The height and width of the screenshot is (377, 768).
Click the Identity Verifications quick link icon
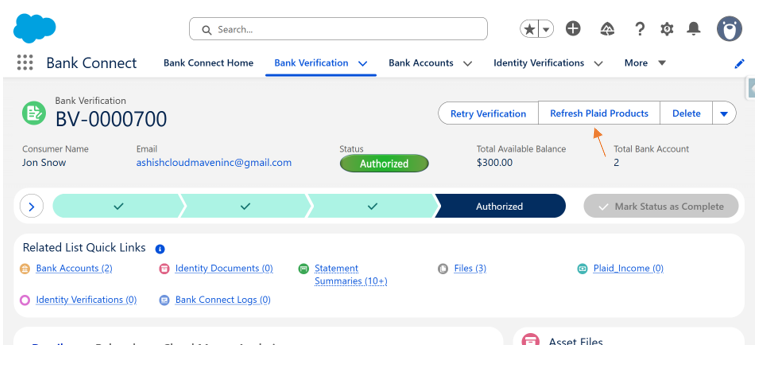25,300
